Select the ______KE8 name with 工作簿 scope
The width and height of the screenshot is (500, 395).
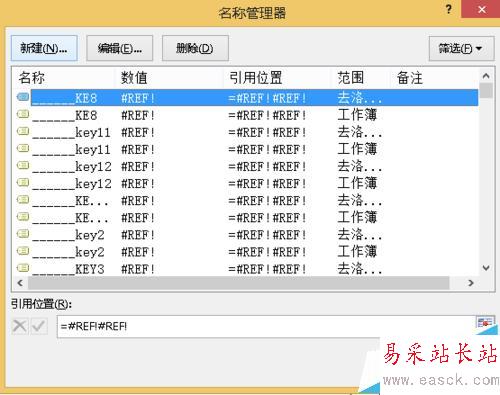coord(65,115)
